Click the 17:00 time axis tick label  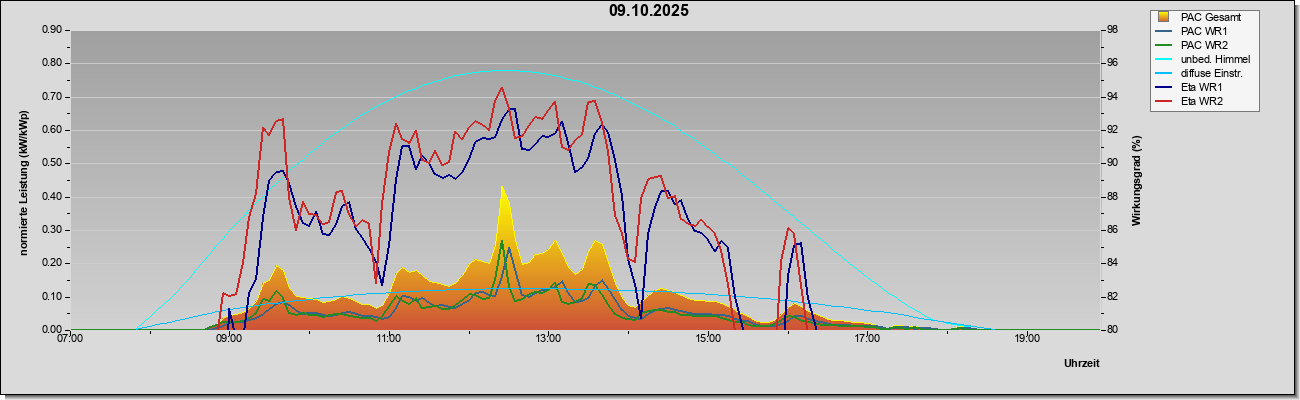click(867, 339)
